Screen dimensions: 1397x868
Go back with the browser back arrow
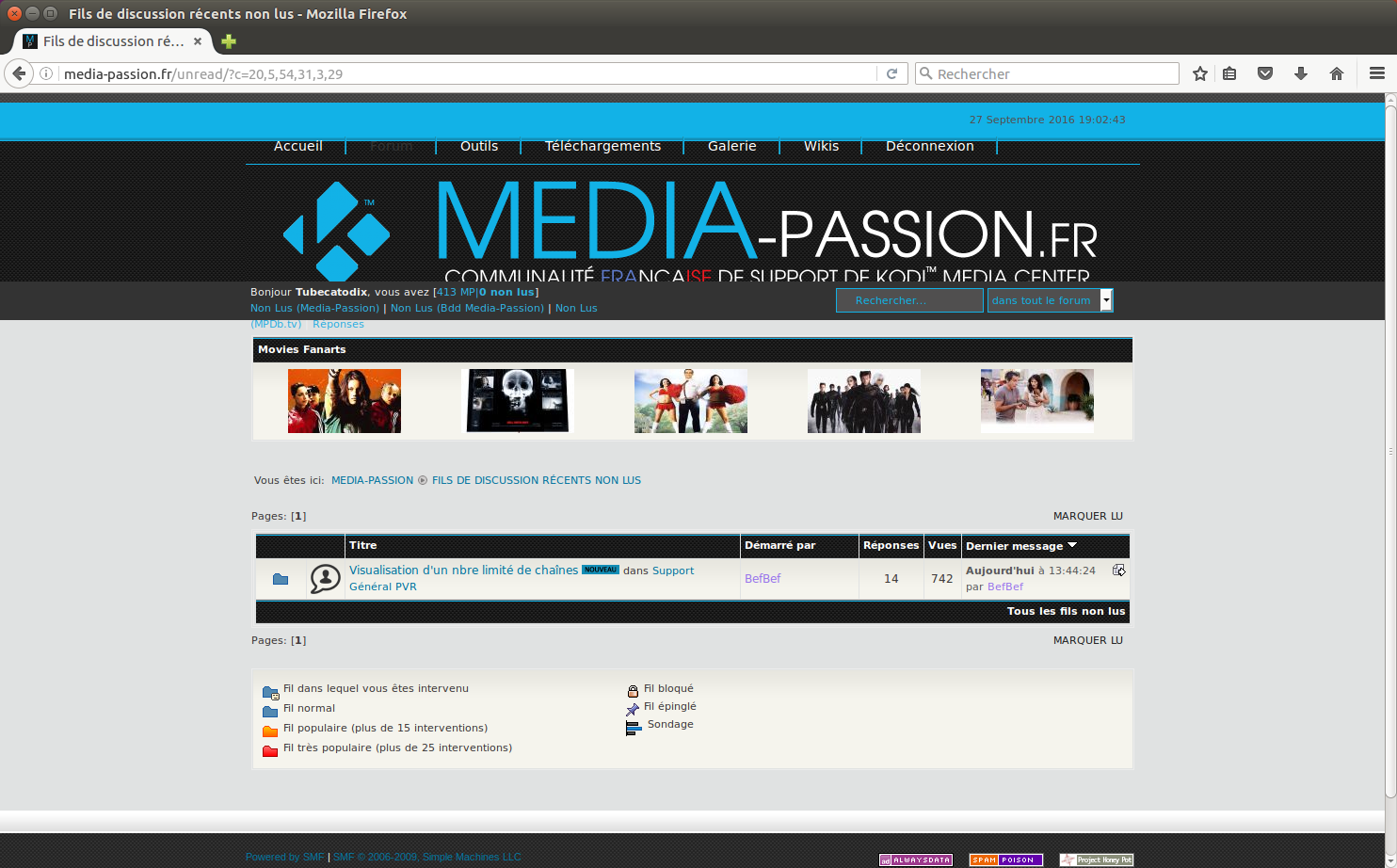19,73
